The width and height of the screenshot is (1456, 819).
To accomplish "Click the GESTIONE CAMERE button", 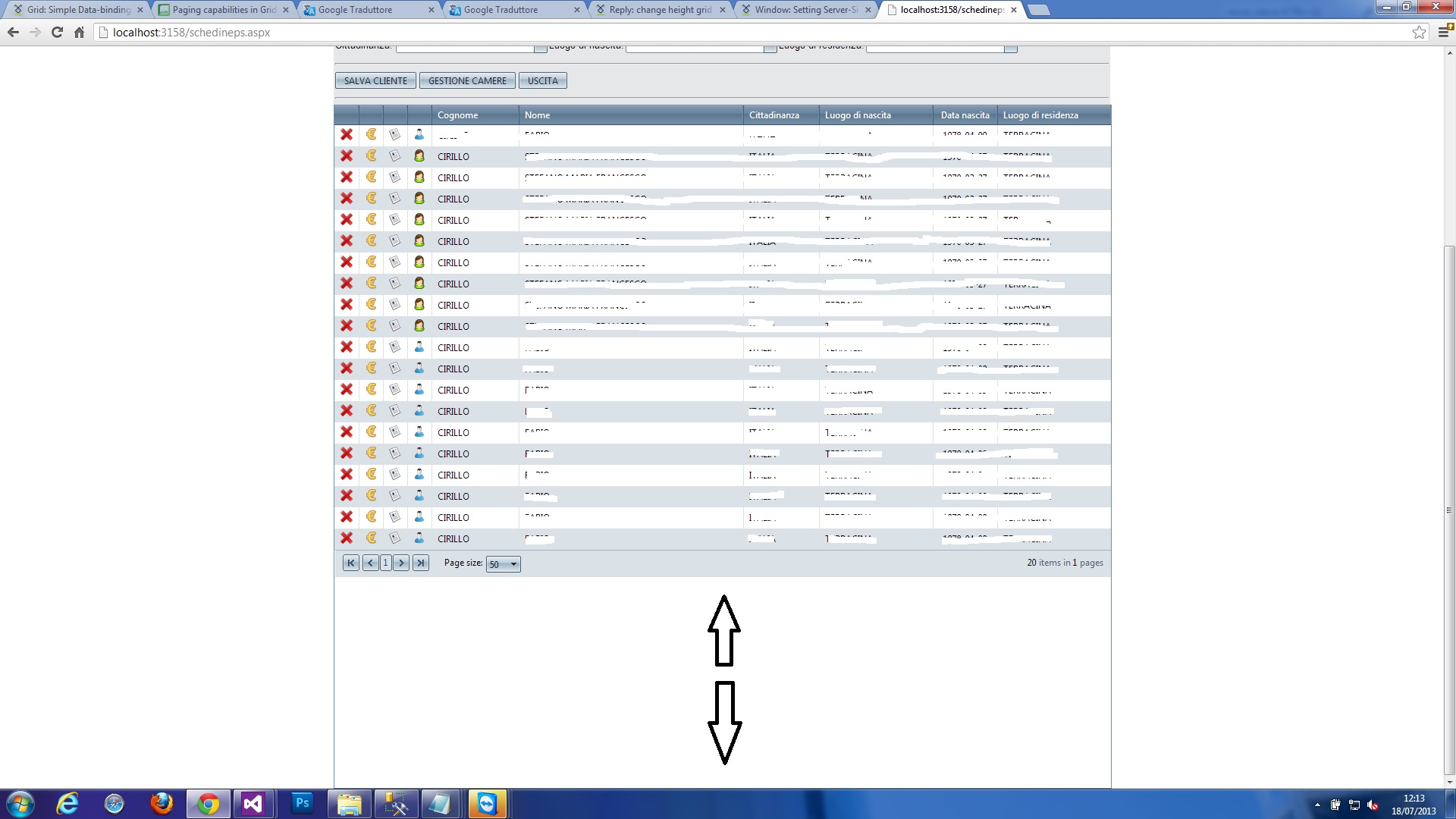I will pyautogui.click(x=467, y=80).
